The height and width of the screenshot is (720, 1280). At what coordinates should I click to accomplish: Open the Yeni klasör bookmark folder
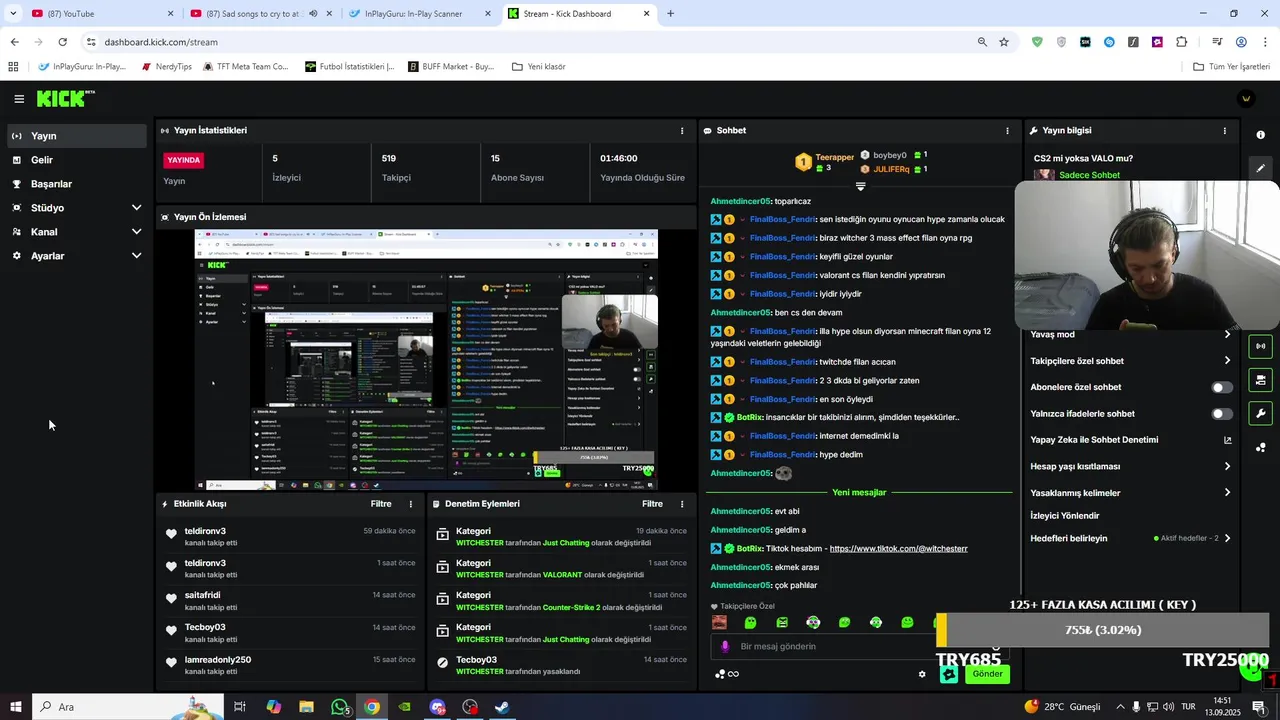point(539,67)
